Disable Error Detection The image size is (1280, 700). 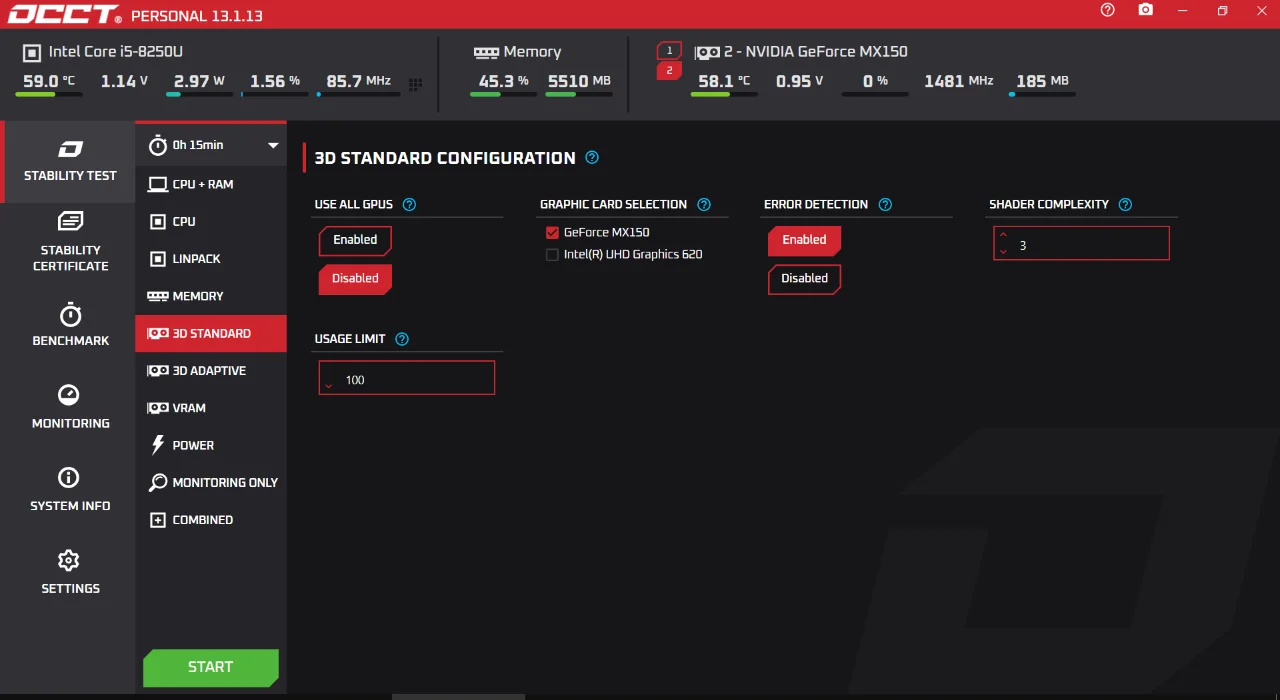[804, 279]
